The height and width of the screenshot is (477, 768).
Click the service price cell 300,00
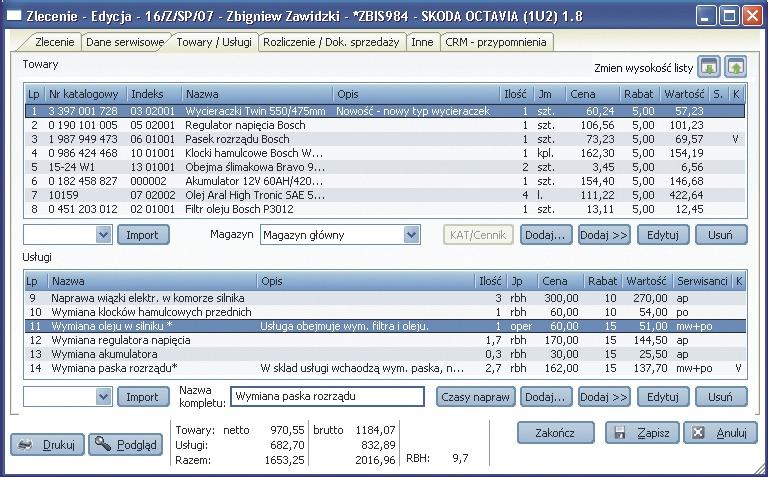[561, 298]
